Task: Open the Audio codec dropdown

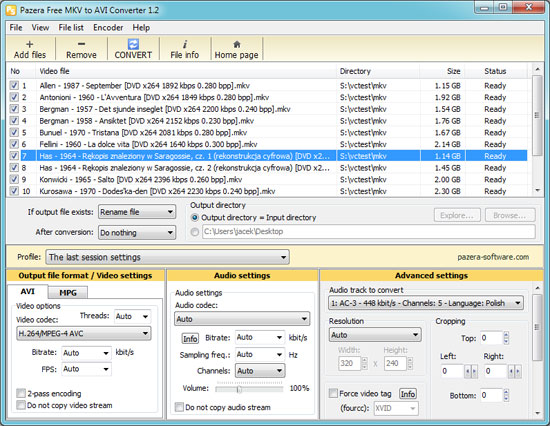Action: click(242, 319)
